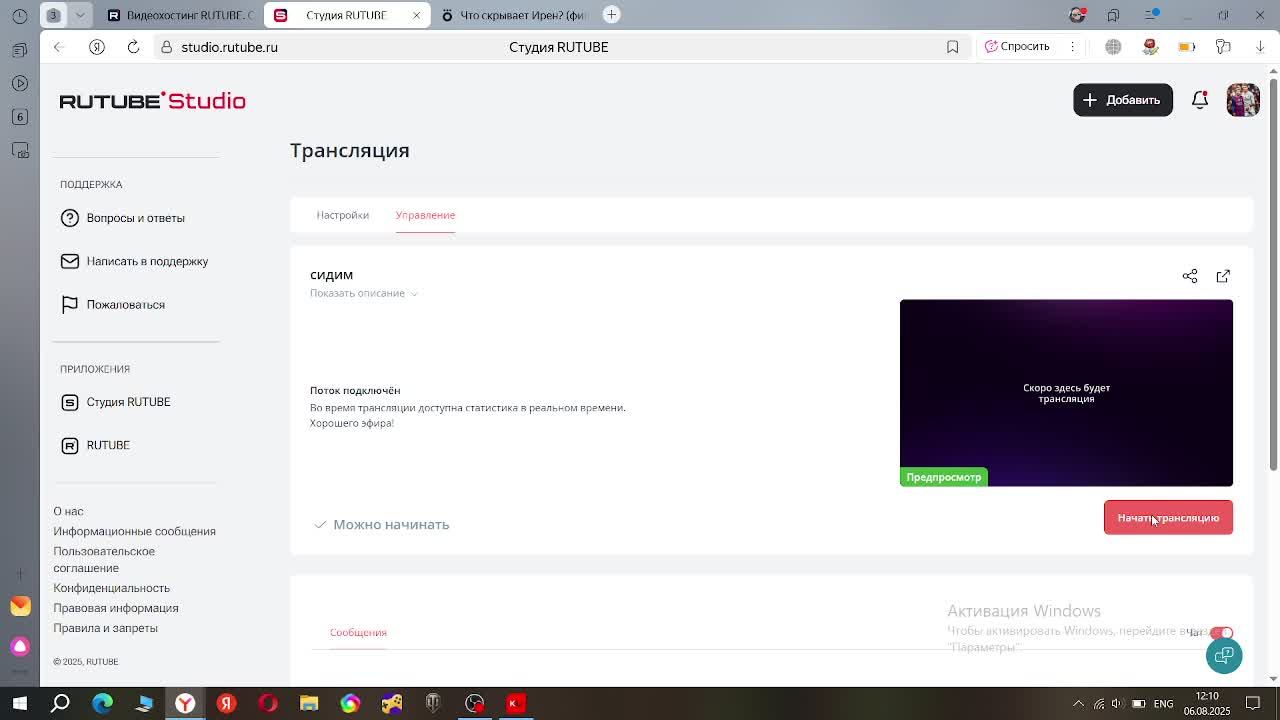Click the Начать трансляцию button
1280x720 pixels.
click(x=1168, y=518)
